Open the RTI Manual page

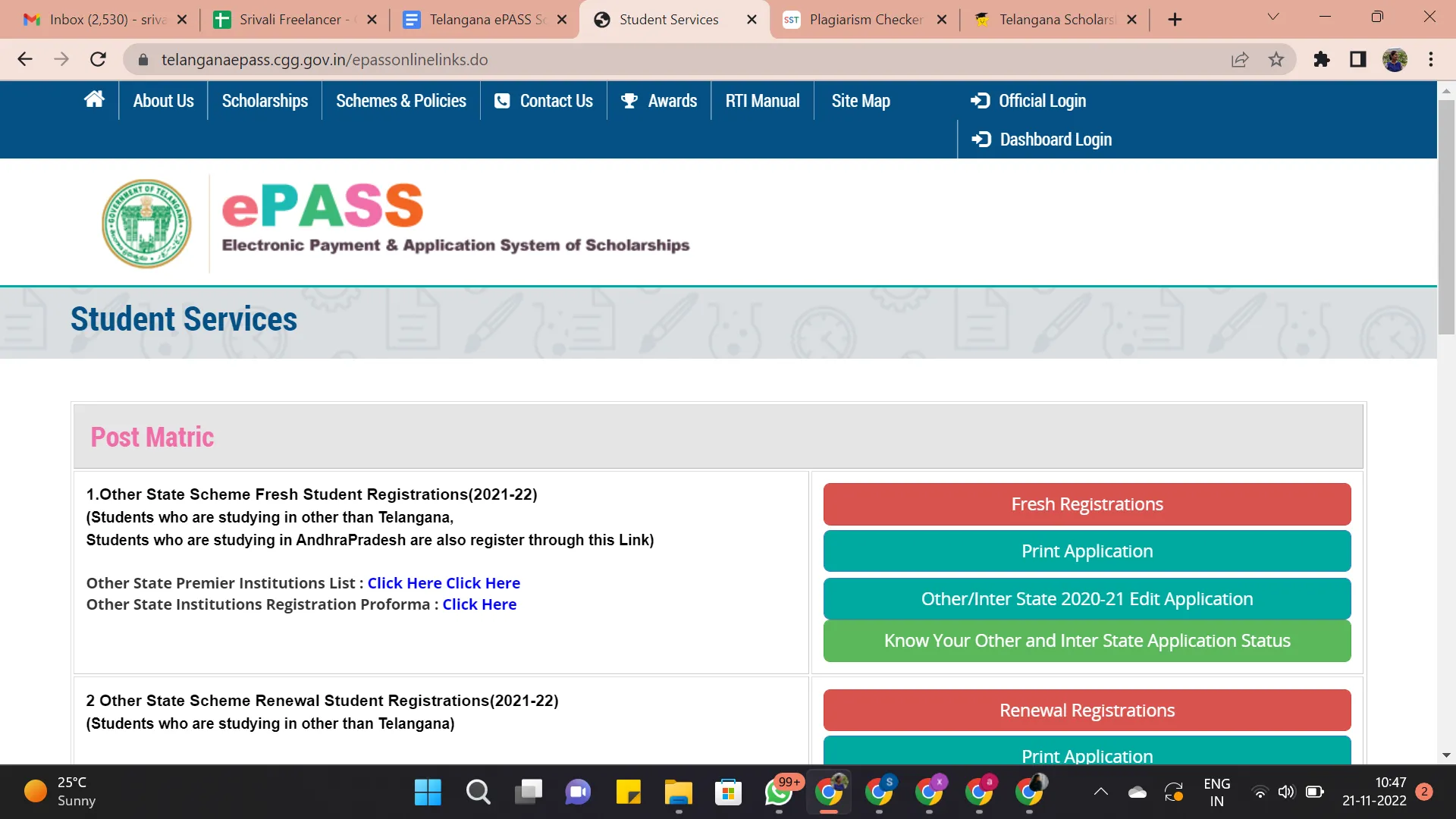point(762,100)
